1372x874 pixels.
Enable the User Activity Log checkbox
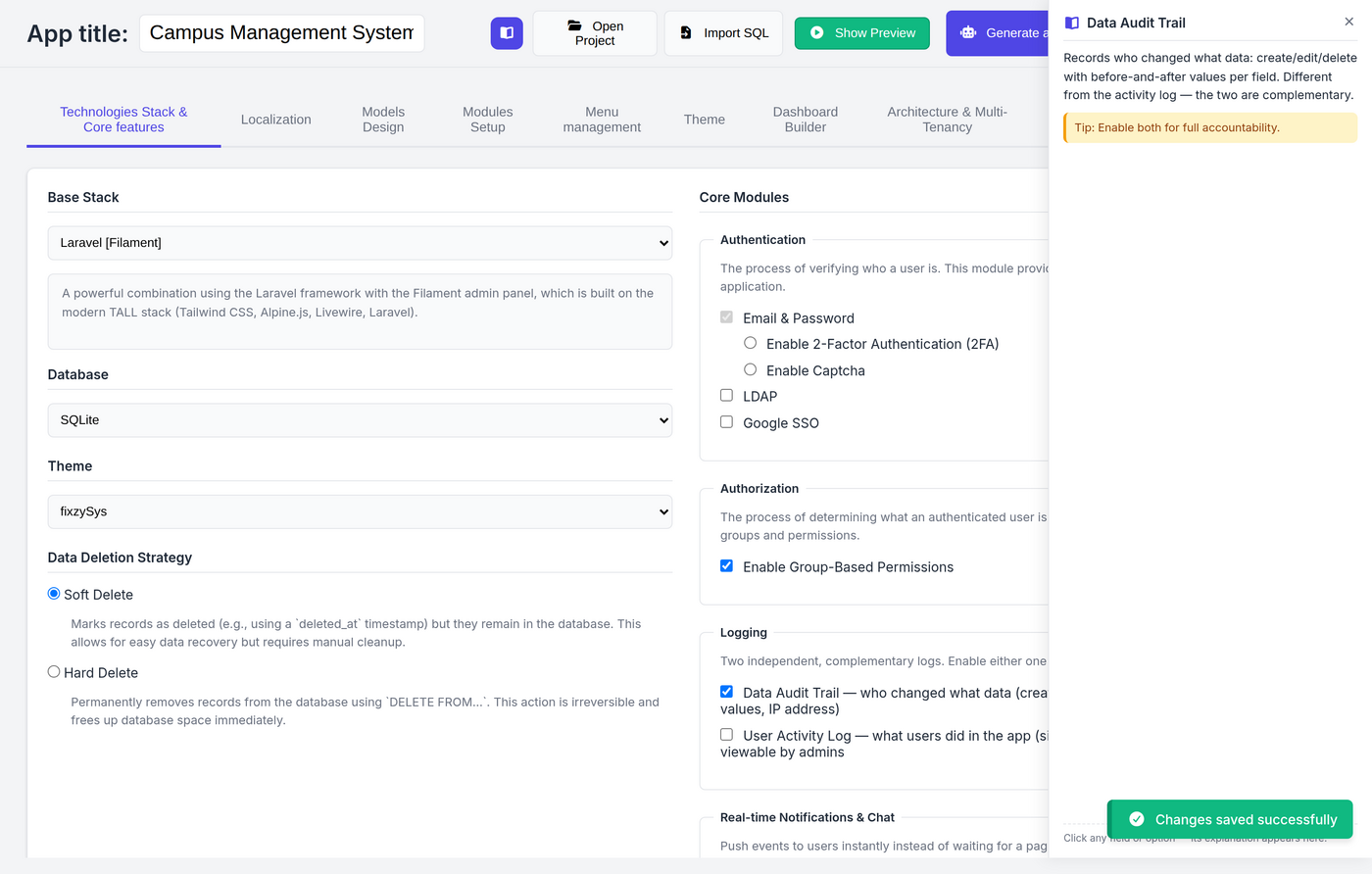(726, 734)
